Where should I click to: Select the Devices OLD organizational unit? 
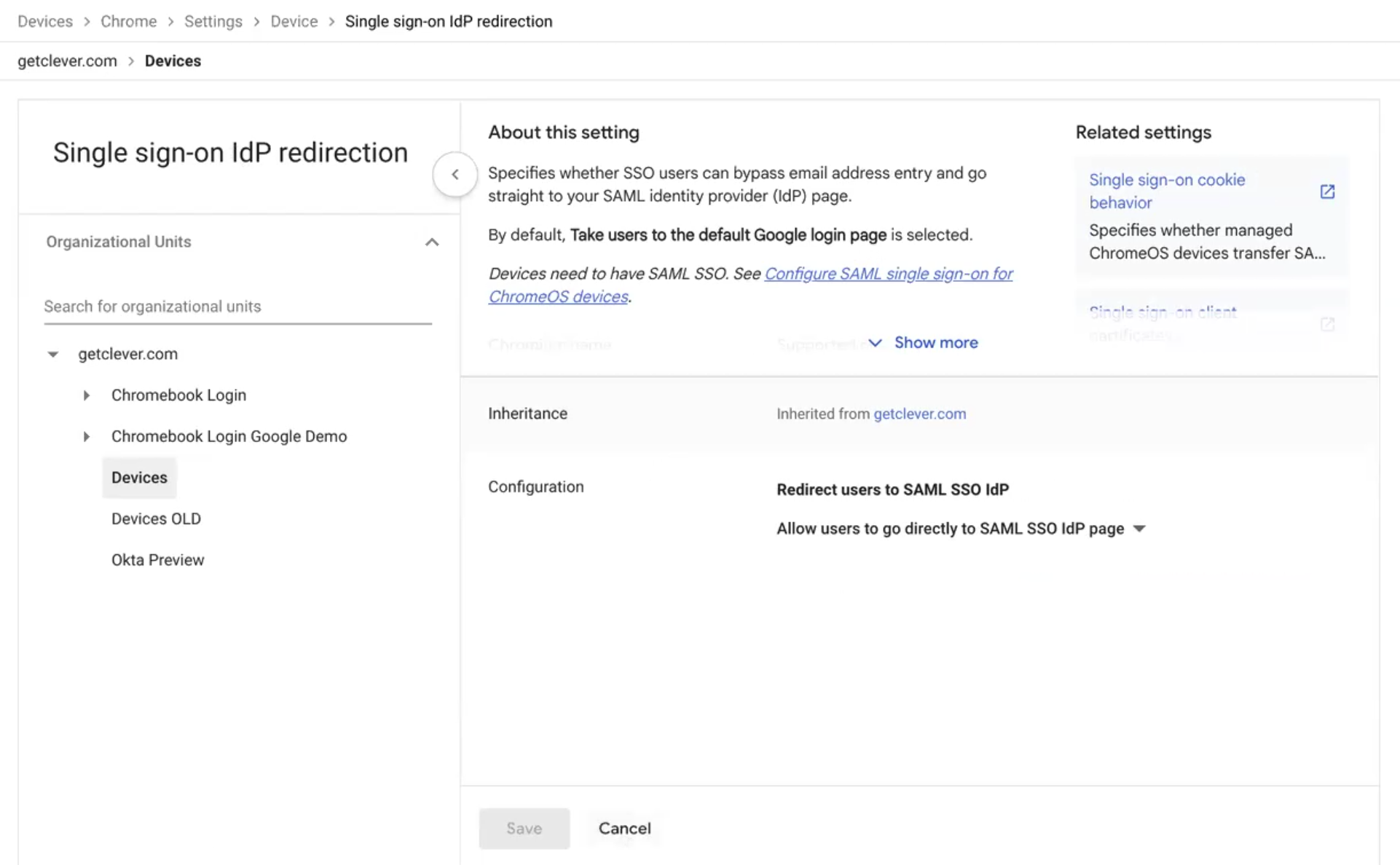156,518
